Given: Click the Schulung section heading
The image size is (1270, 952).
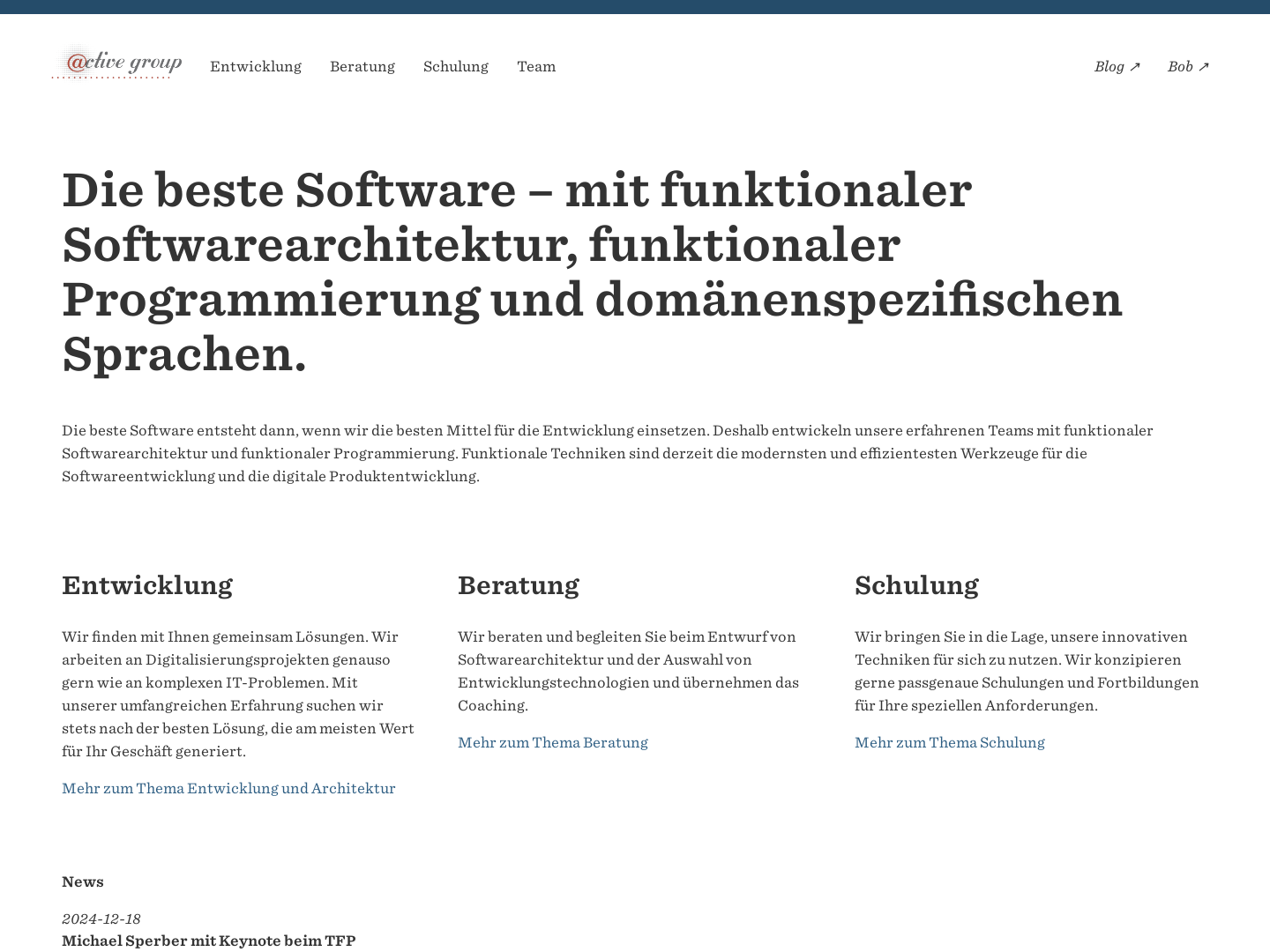Looking at the screenshot, I should point(916,585).
